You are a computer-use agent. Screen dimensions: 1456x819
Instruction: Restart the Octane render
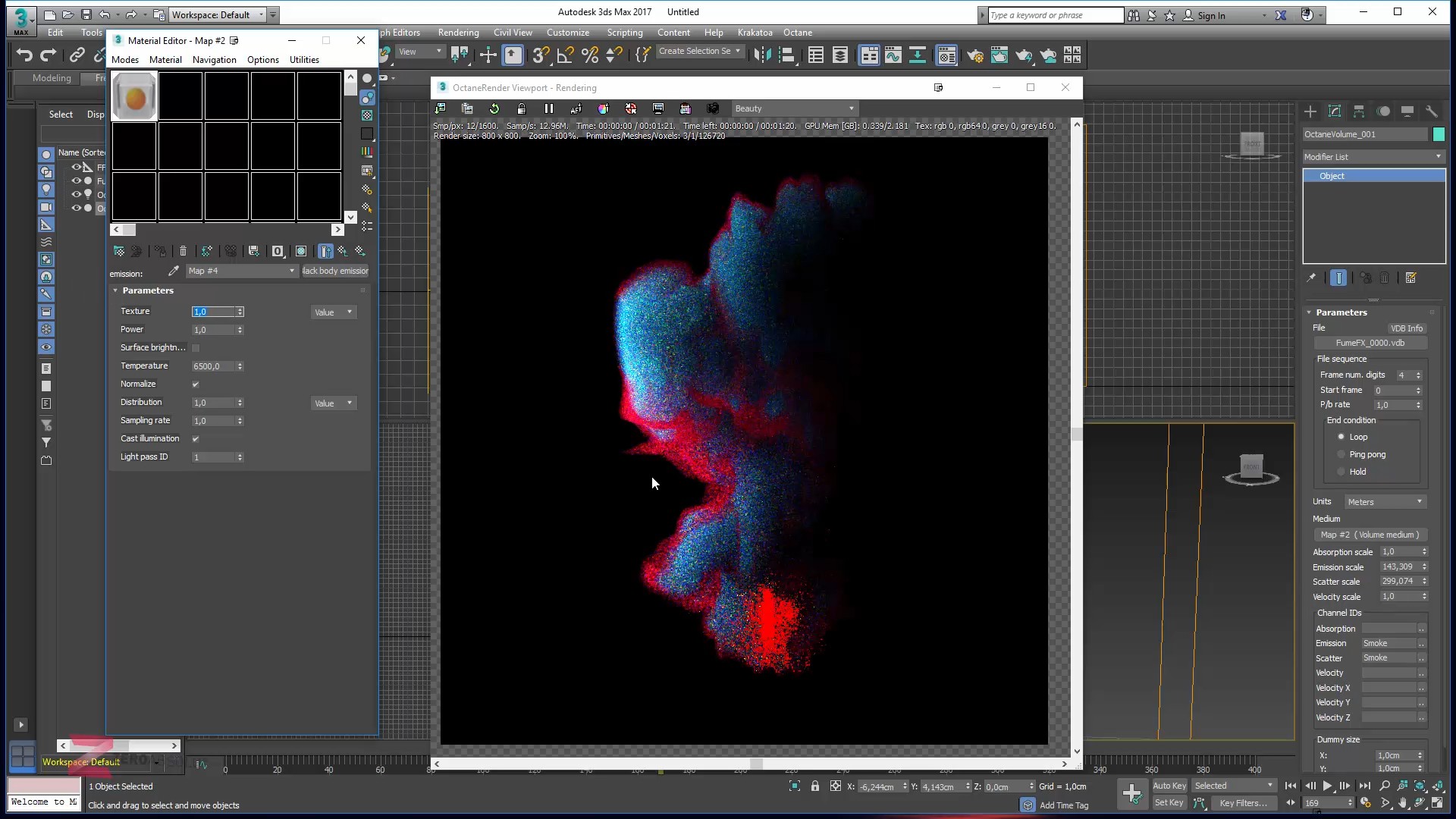point(494,108)
